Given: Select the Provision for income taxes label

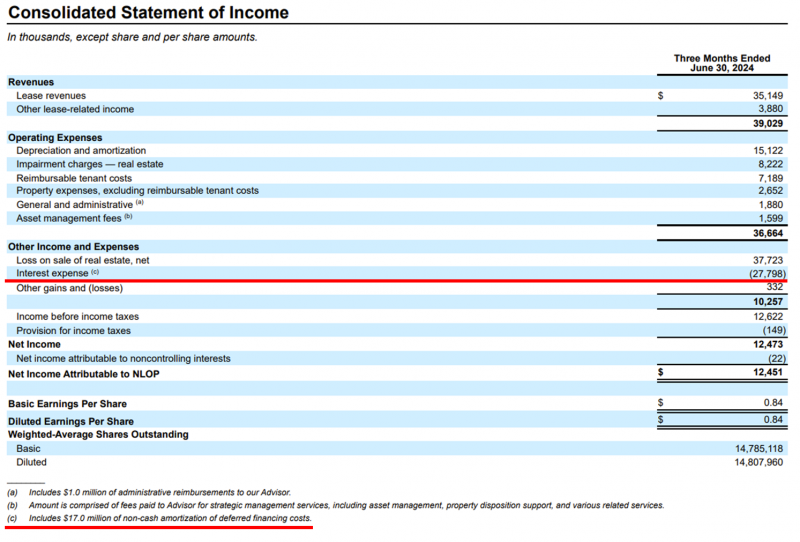Looking at the screenshot, I should [73, 330].
